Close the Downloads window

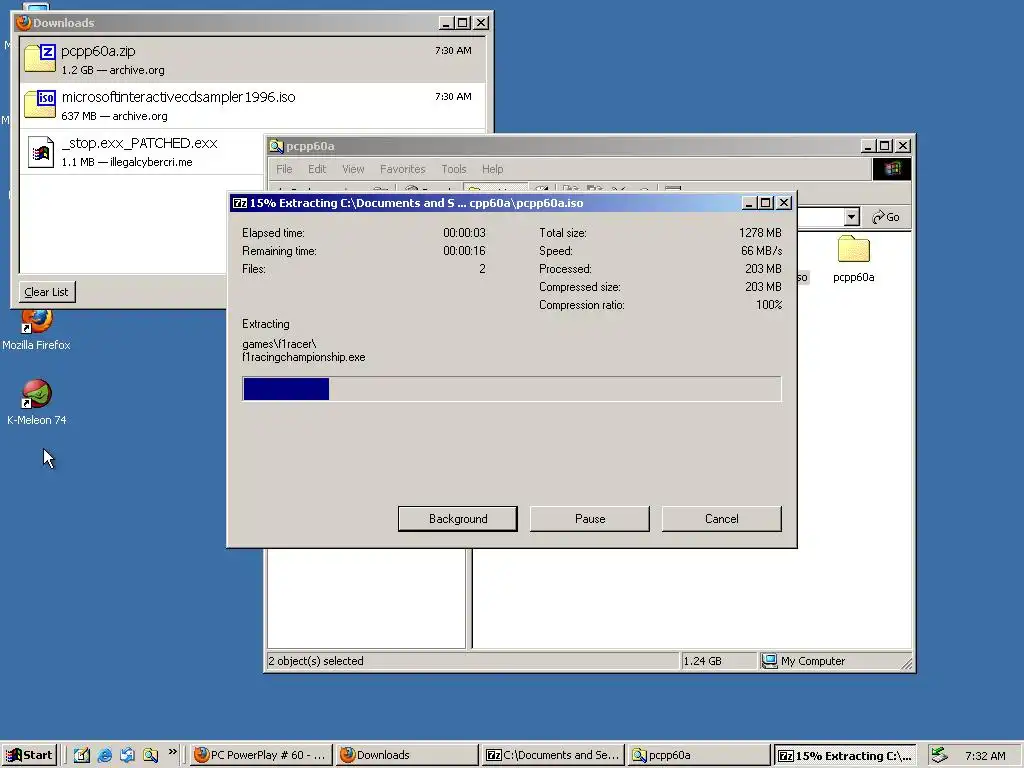pos(481,22)
